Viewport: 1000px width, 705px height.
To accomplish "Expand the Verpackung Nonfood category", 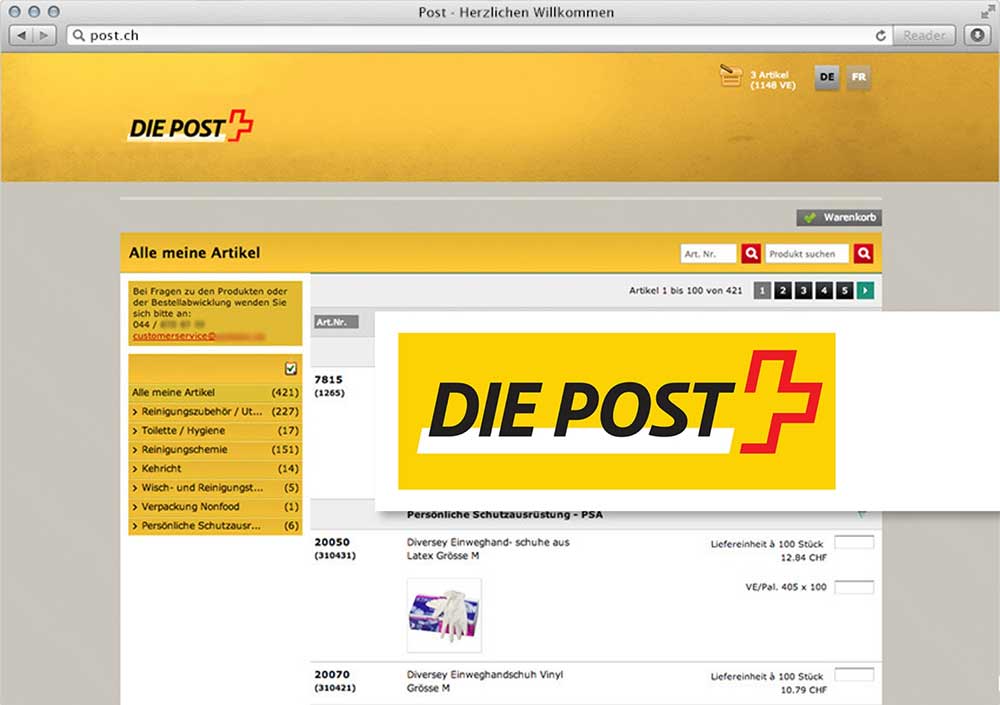I will pos(215,507).
